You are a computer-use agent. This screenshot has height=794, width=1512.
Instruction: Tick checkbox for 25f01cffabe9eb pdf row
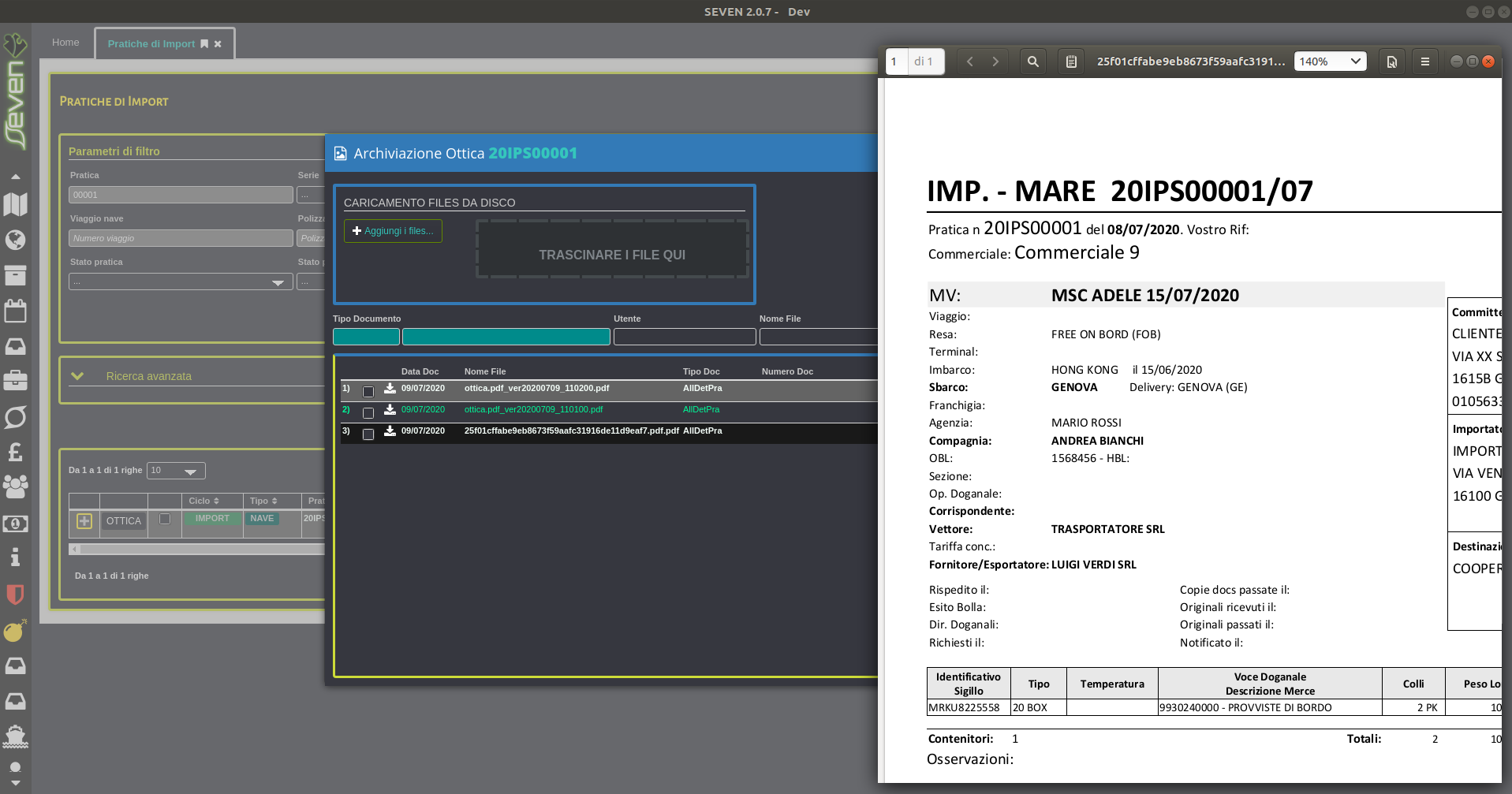pyautogui.click(x=368, y=434)
